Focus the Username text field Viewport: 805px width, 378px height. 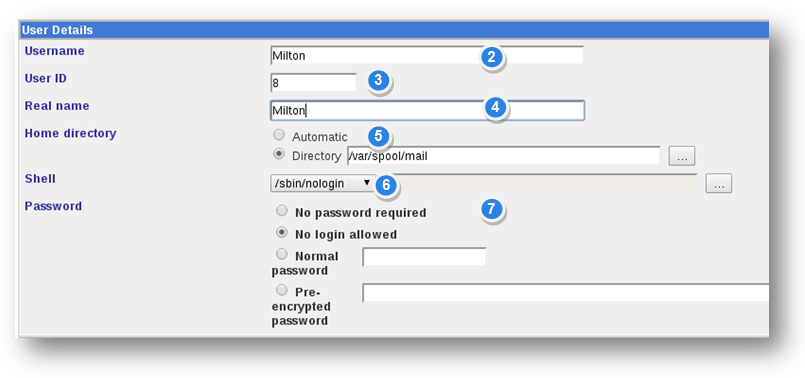coord(427,55)
